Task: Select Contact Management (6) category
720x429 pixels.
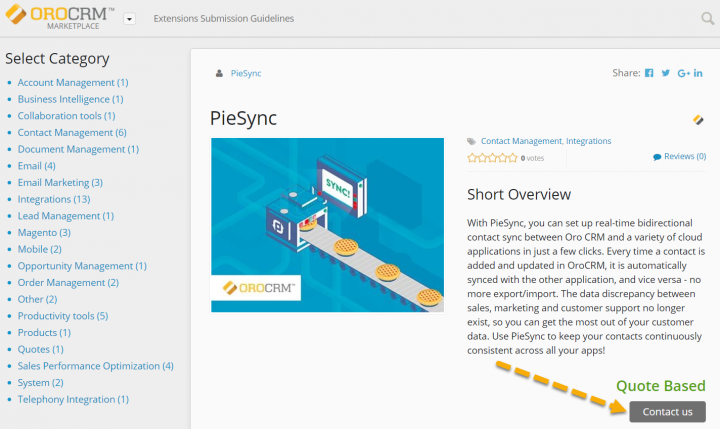Action: pyautogui.click(x=72, y=132)
